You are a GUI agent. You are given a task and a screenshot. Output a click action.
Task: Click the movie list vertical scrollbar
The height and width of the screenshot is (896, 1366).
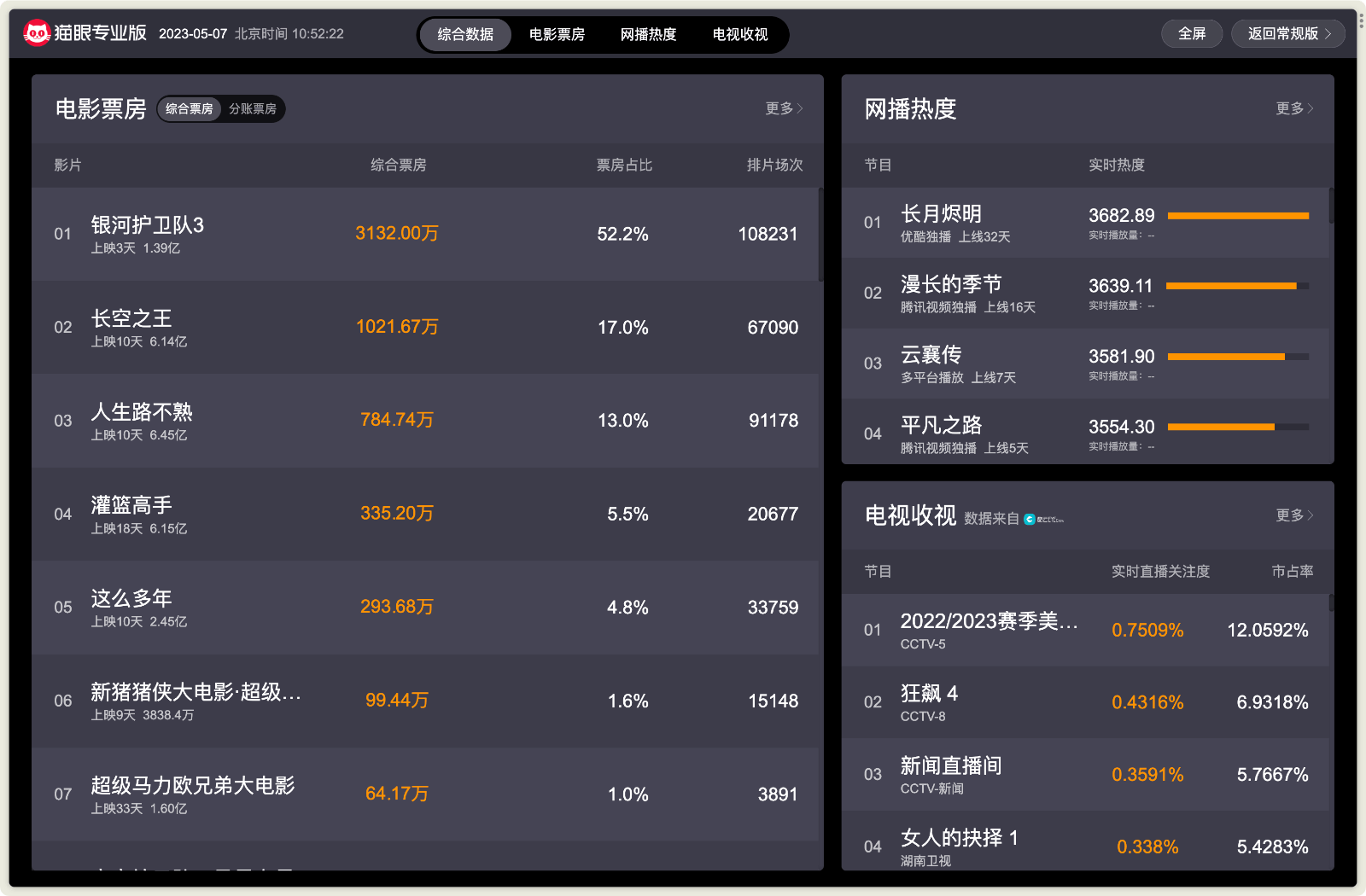(820, 236)
